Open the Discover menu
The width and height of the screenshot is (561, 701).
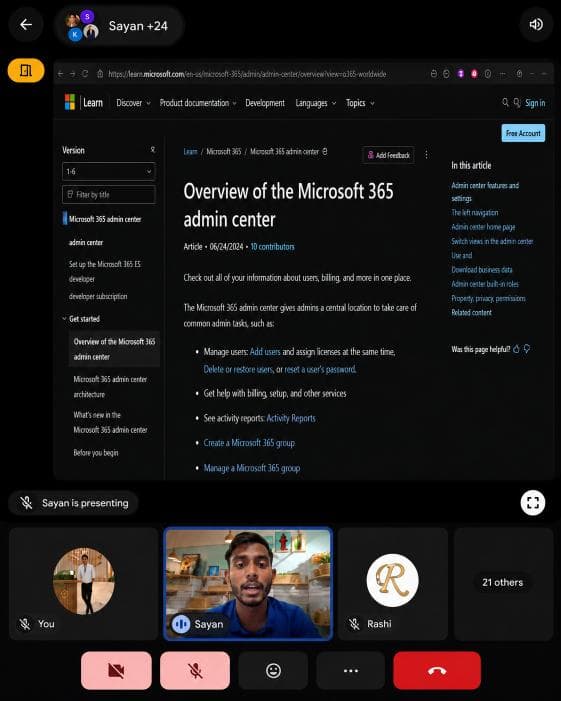pyautogui.click(x=133, y=103)
